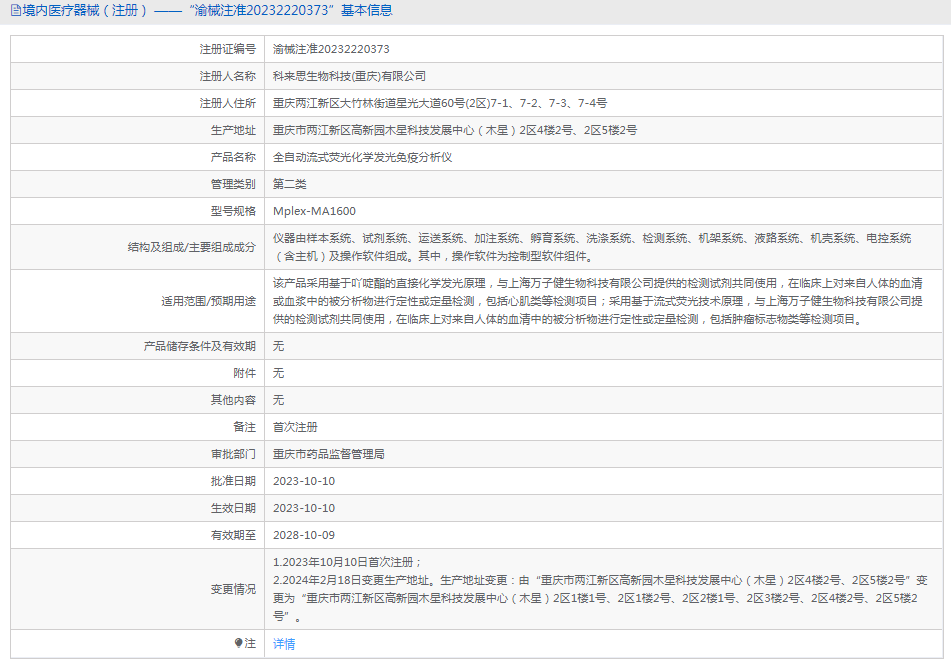Click the 管理类别 label
This screenshot has height=665, width=951.
point(233,184)
